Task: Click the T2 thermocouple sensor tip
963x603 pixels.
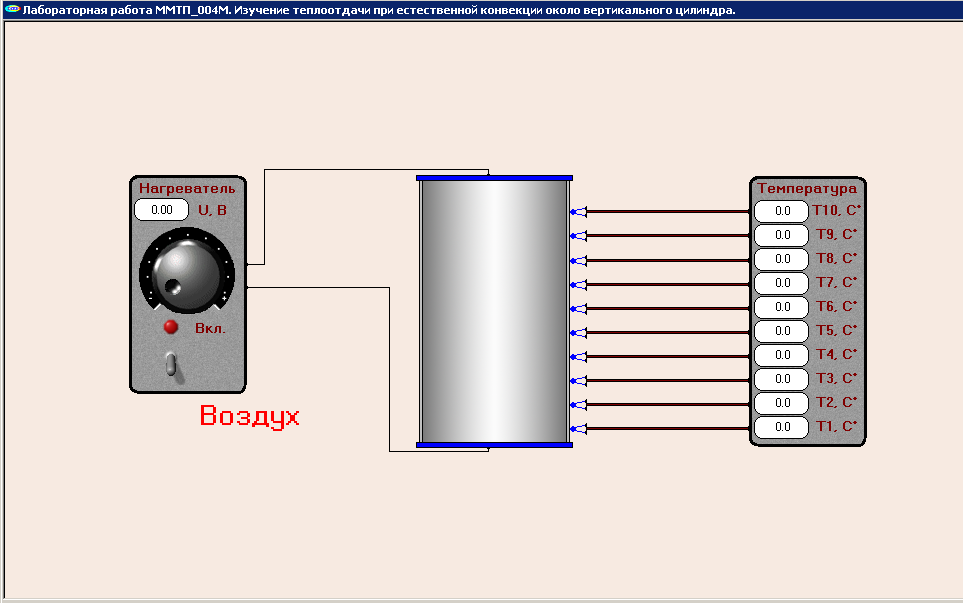Action: coord(579,405)
